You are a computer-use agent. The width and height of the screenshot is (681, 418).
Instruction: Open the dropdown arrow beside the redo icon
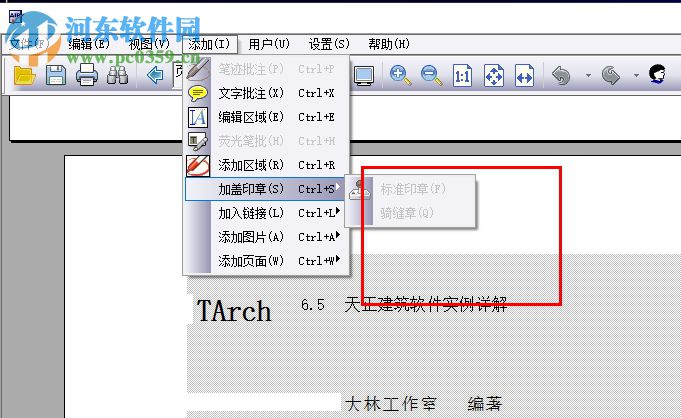pos(636,76)
